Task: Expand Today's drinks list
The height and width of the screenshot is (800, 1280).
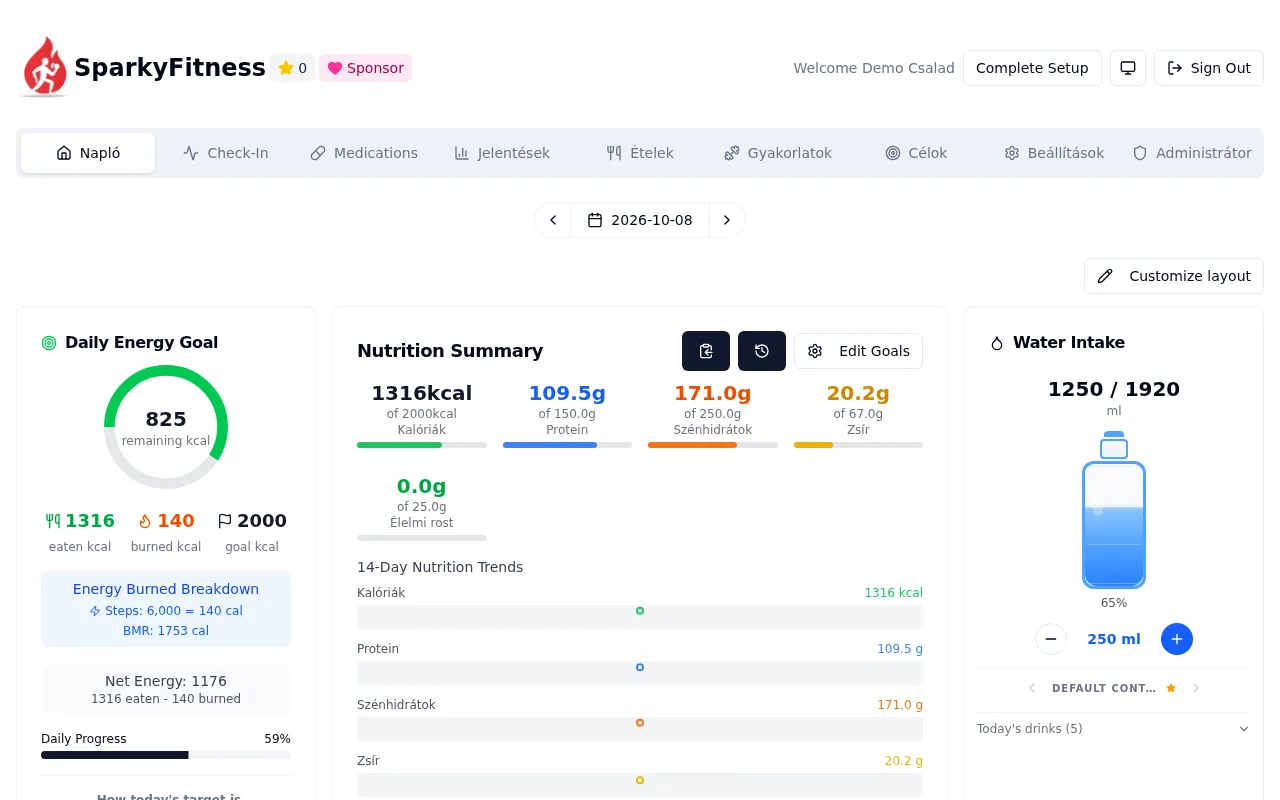Action: pyautogui.click(x=1114, y=729)
